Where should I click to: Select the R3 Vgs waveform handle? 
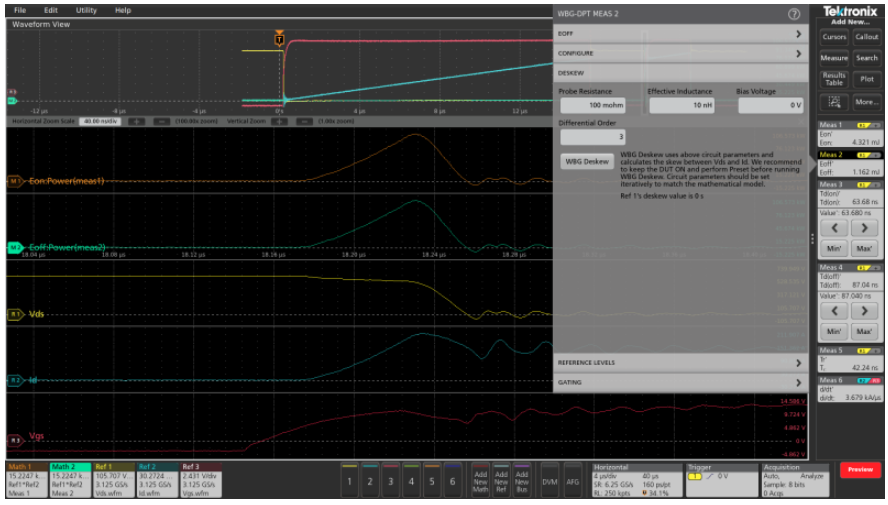(15, 440)
